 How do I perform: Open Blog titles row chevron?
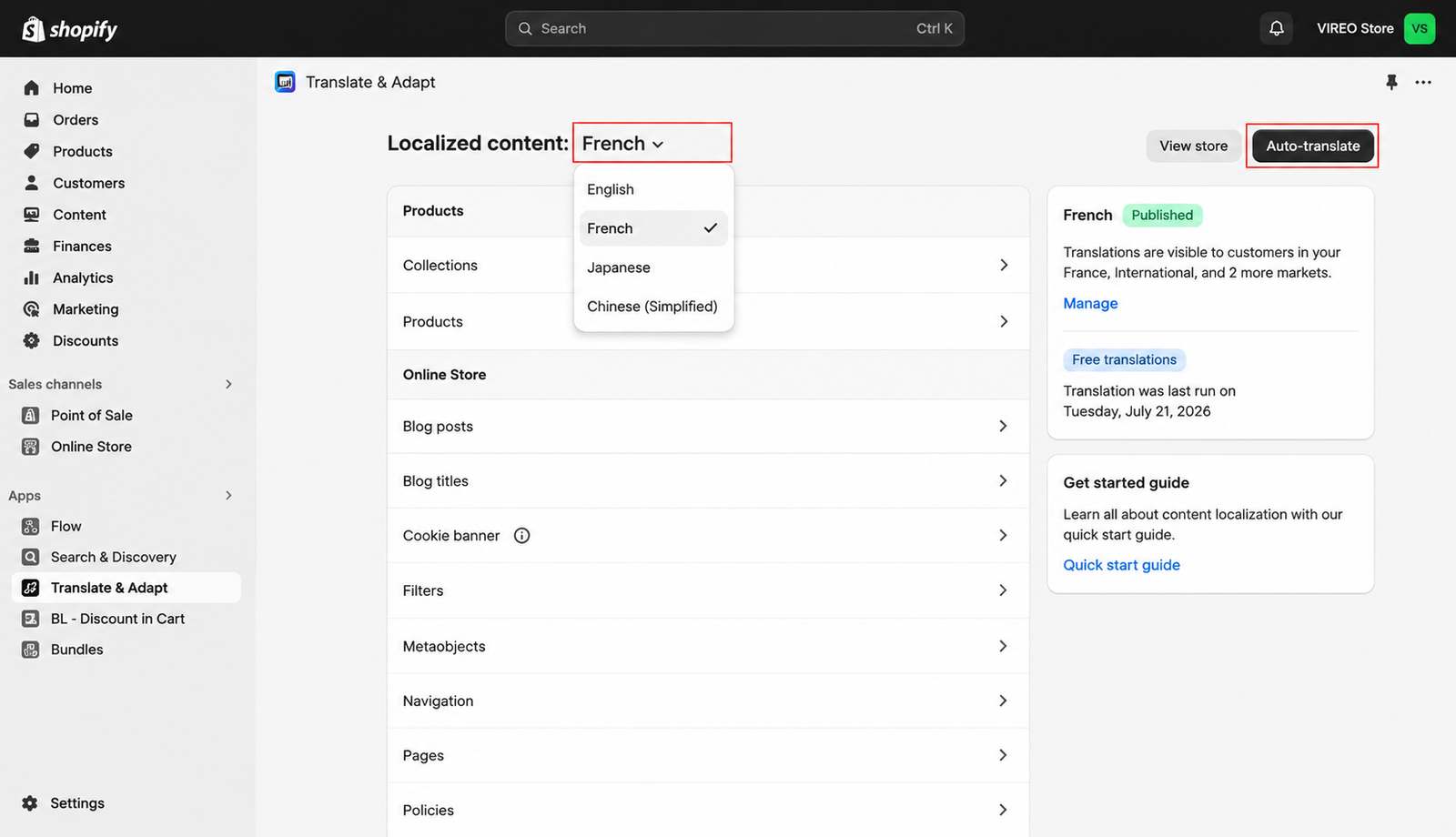click(x=1003, y=480)
